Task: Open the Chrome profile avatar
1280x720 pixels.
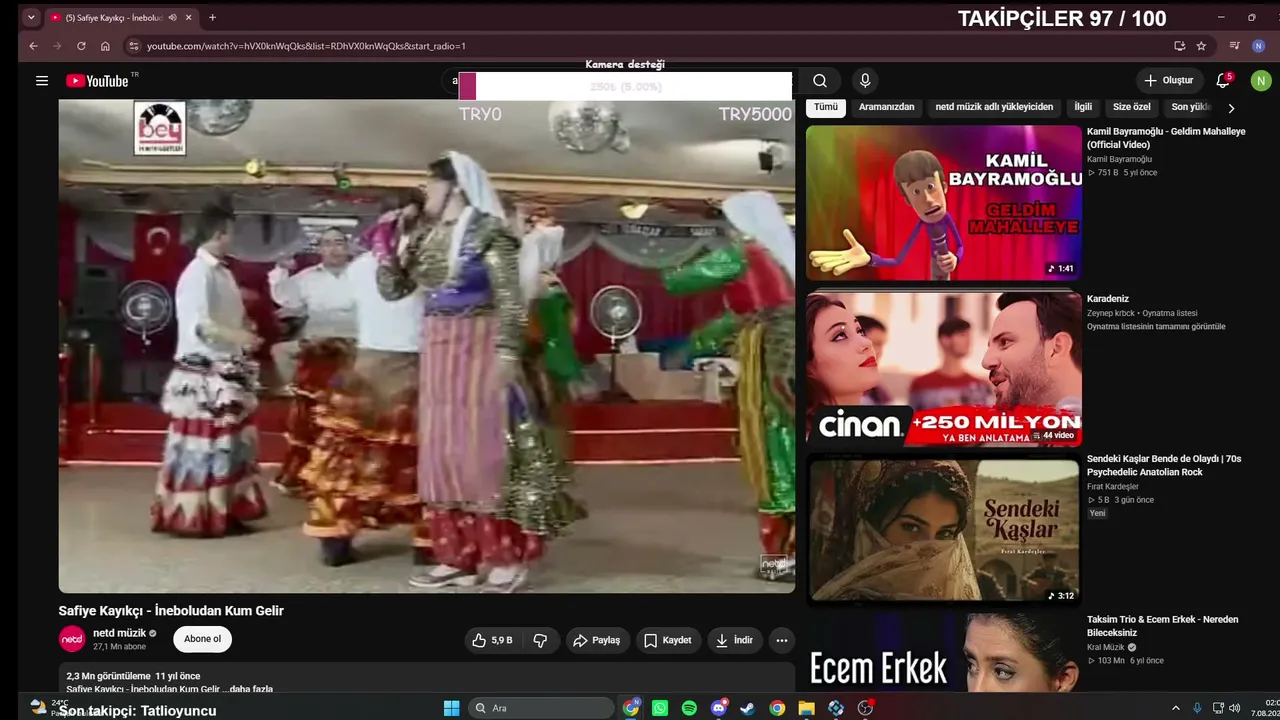Action: [x=1259, y=46]
